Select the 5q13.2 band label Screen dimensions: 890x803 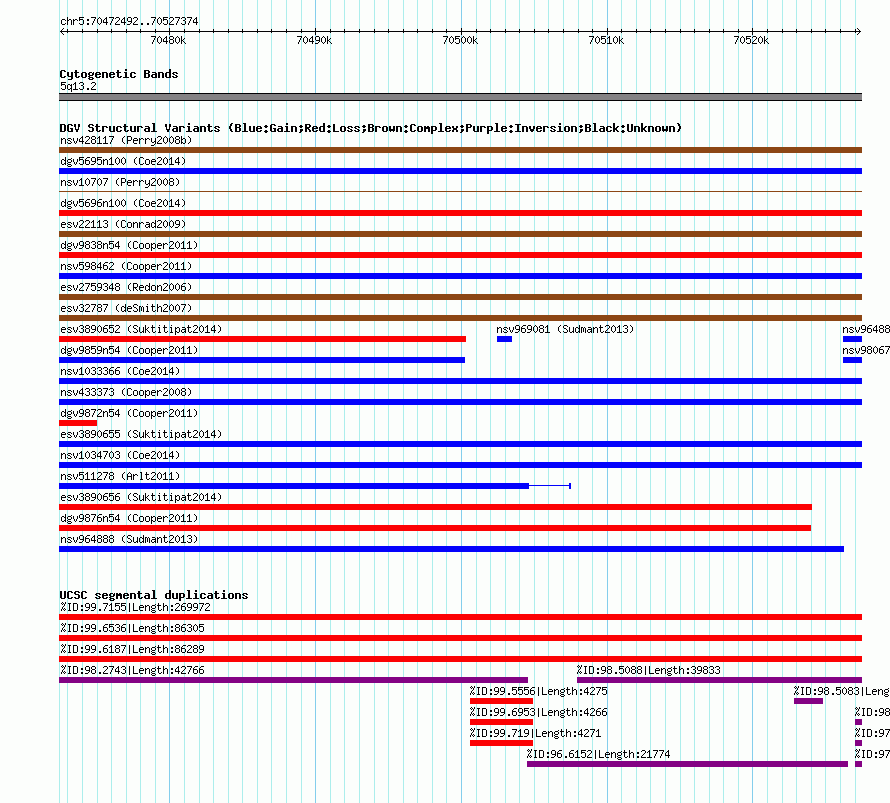(78, 86)
